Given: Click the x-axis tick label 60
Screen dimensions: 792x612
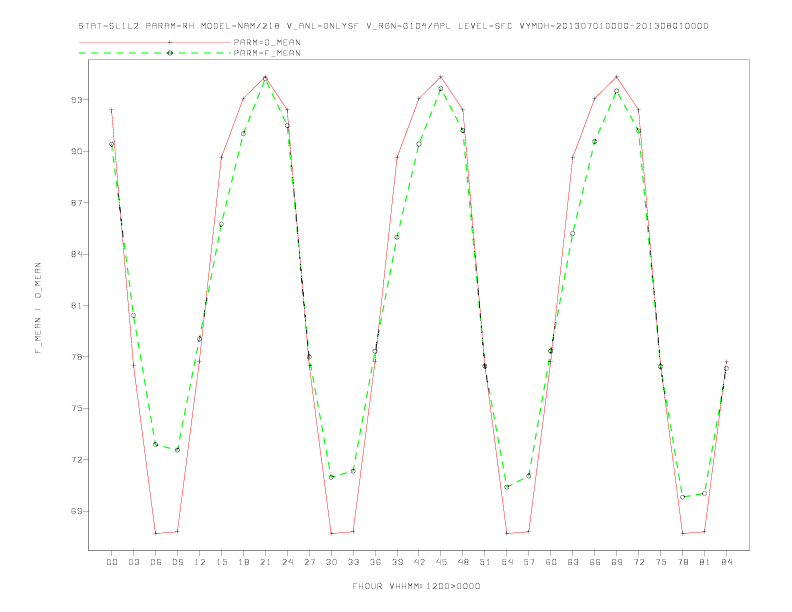Looking at the screenshot, I should [x=551, y=562].
